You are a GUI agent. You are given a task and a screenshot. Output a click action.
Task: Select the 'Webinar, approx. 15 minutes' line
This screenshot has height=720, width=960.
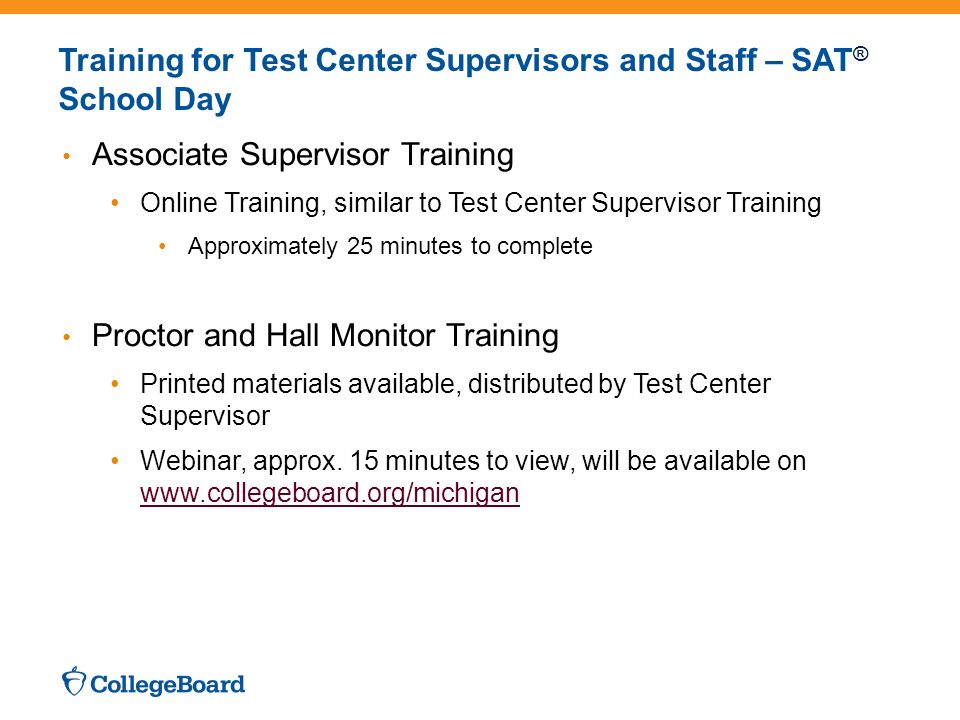click(473, 461)
